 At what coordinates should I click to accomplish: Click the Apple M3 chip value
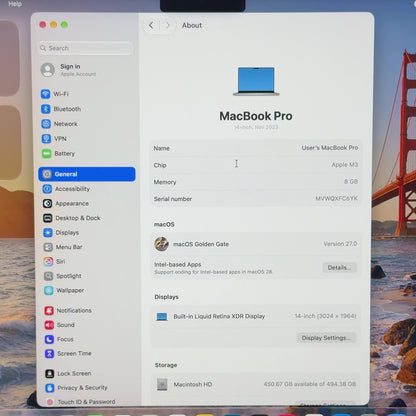click(344, 165)
